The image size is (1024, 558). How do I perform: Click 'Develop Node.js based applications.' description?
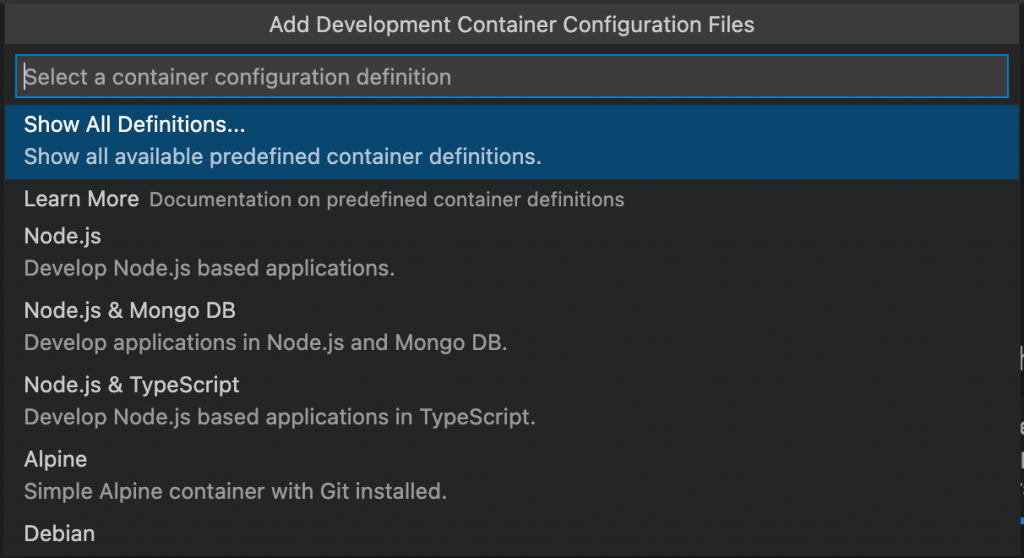coord(210,269)
